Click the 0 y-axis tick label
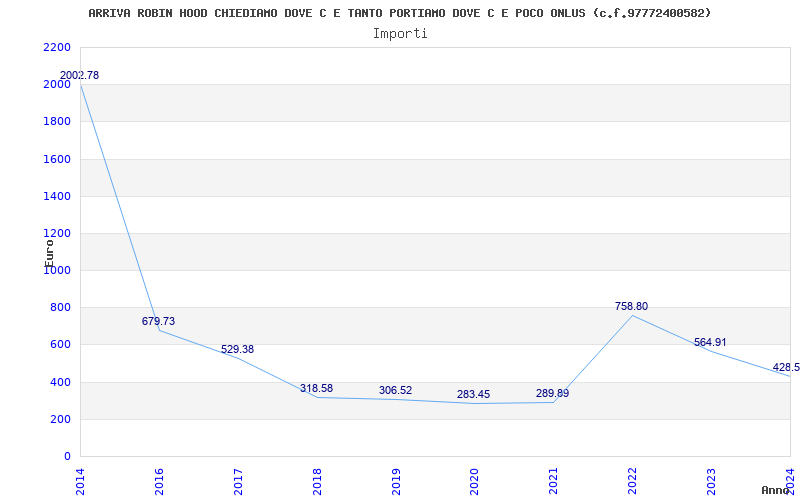Screen dimensions: 800x500 [67, 457]
